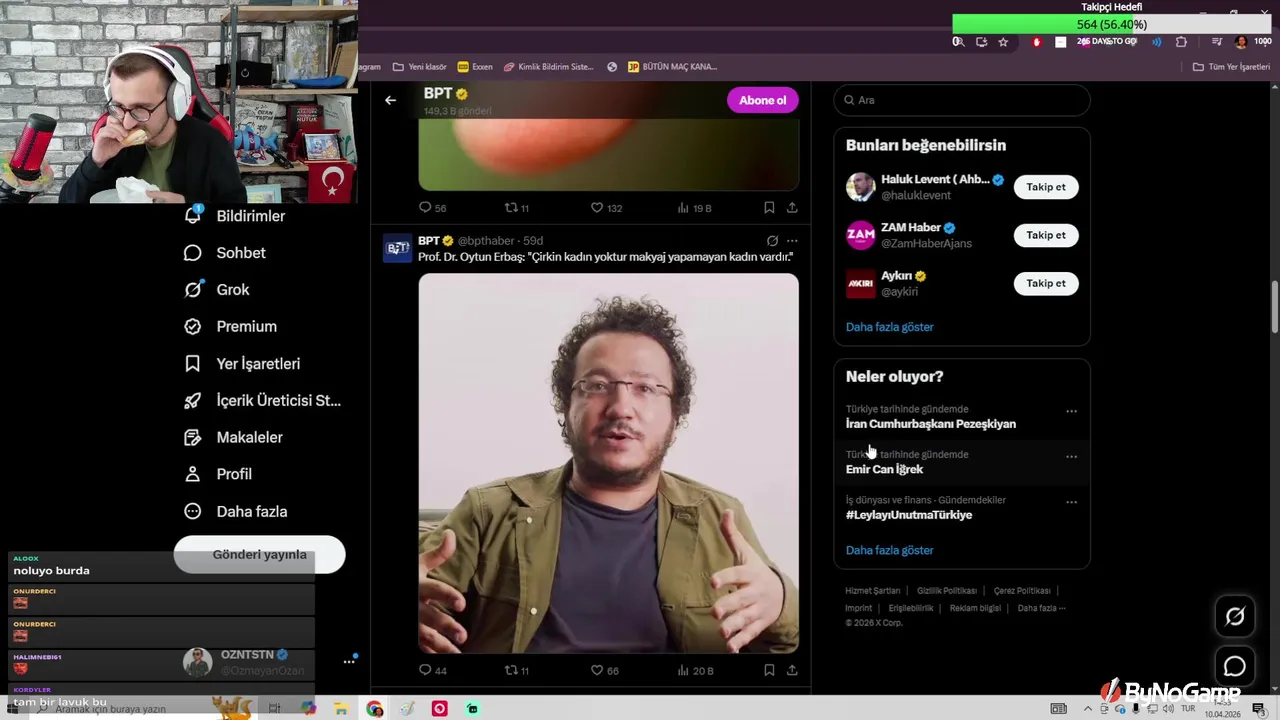This screenshot has width=1280, height=720.
Task: Open options for İran Cumhurbaşkanı Pezeşkiyan trend
Action: click(1071, 411)
